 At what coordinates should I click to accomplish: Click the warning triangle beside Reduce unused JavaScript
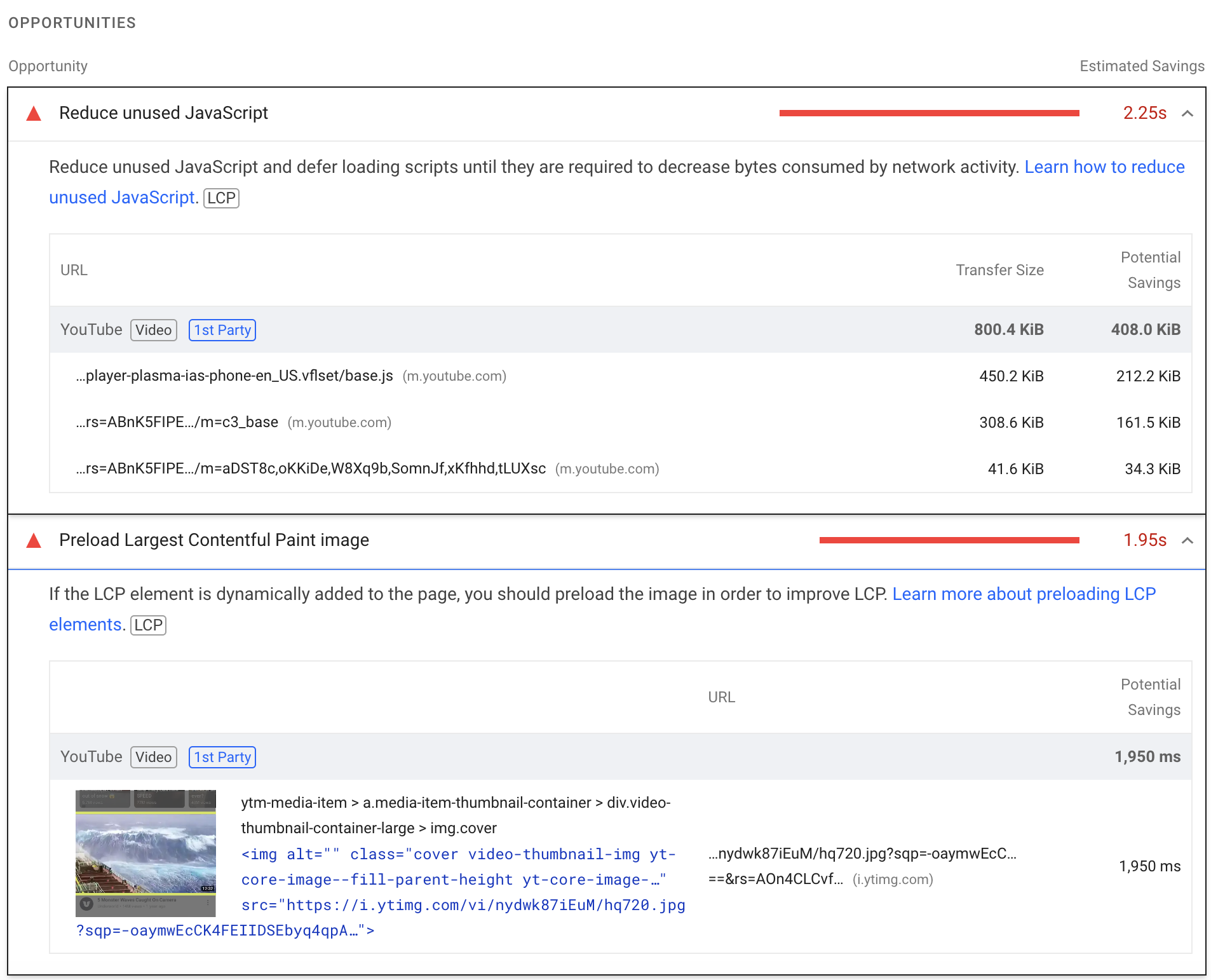coord(33,113)
